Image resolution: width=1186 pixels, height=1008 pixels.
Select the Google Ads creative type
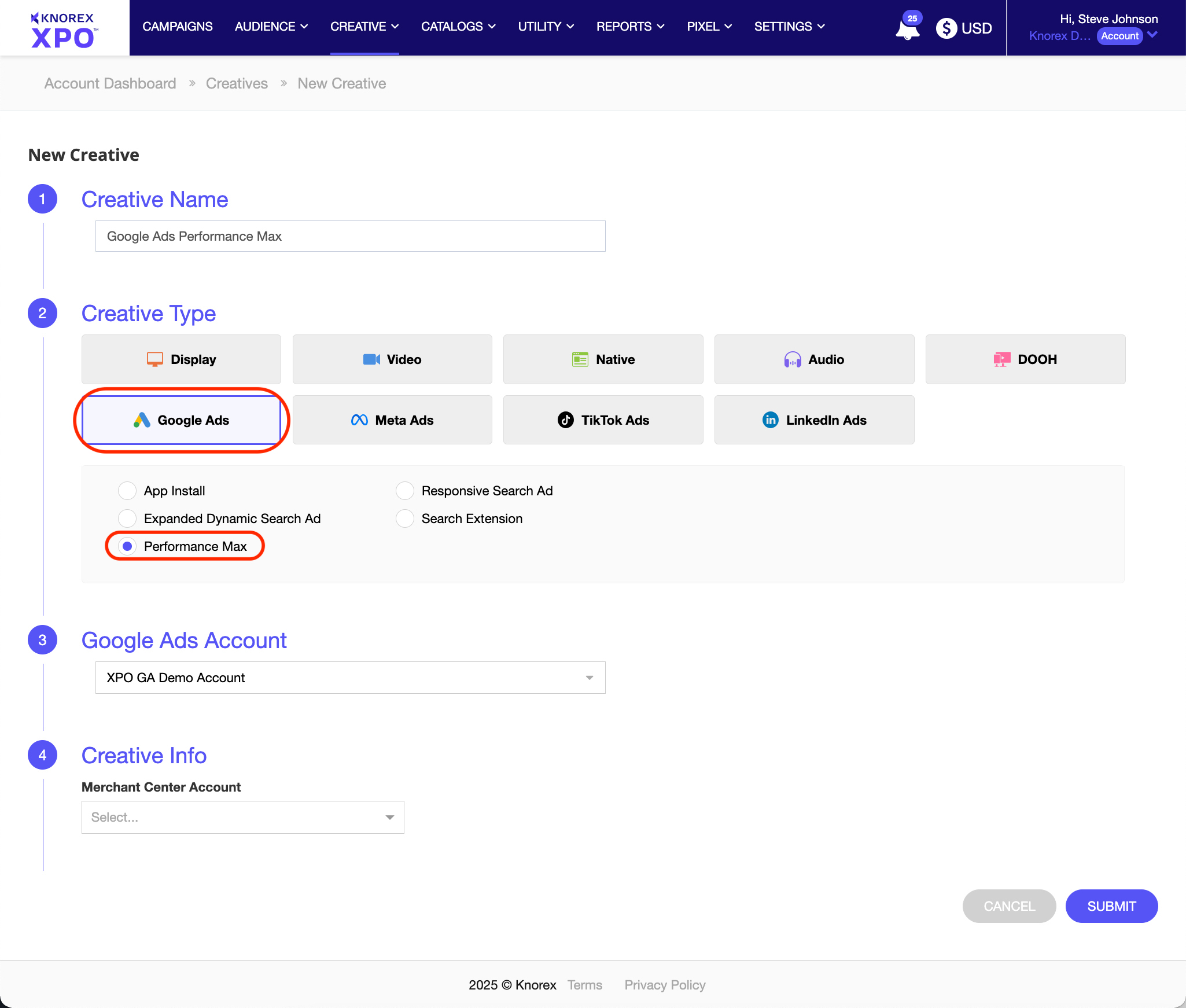click(181, 420)
